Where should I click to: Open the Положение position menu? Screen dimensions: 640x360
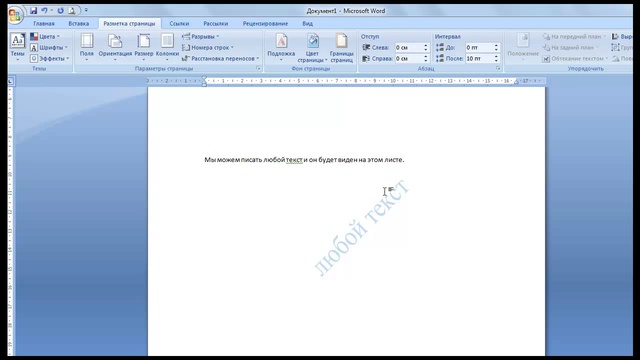tap(523, 48)
